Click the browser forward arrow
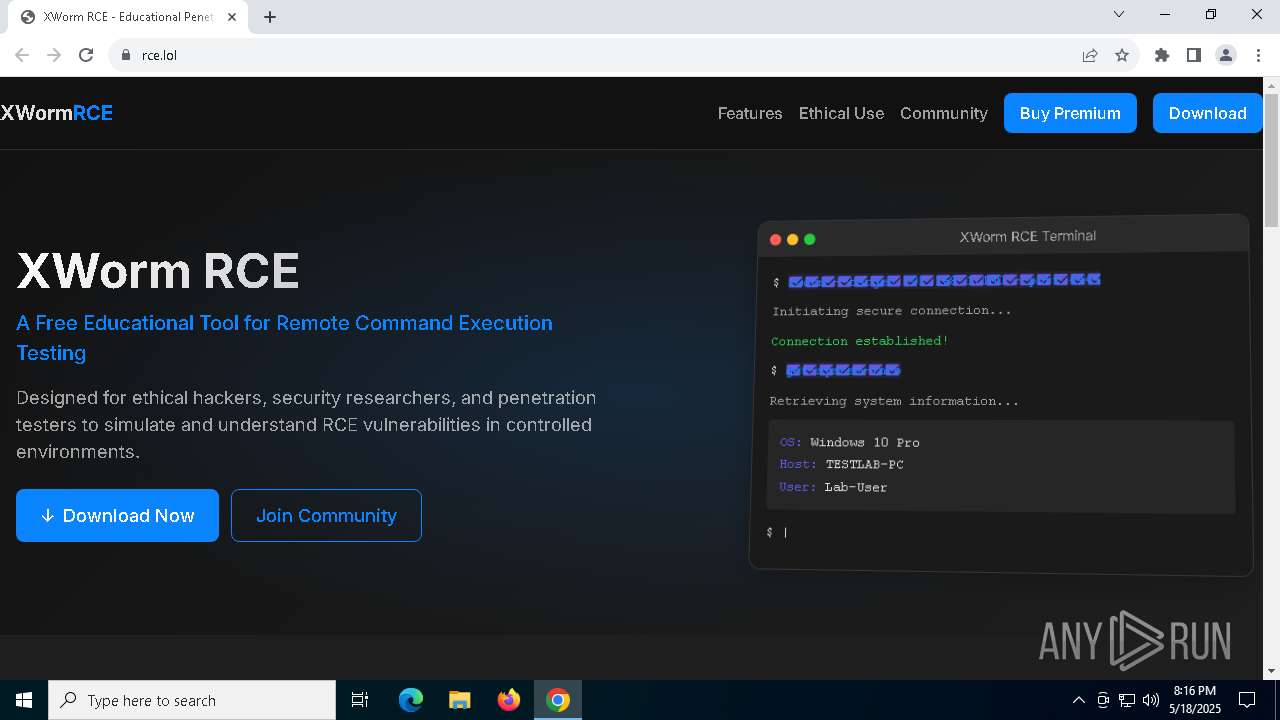The width and height of the screenshot is (1280, 720). coord(54,55)
